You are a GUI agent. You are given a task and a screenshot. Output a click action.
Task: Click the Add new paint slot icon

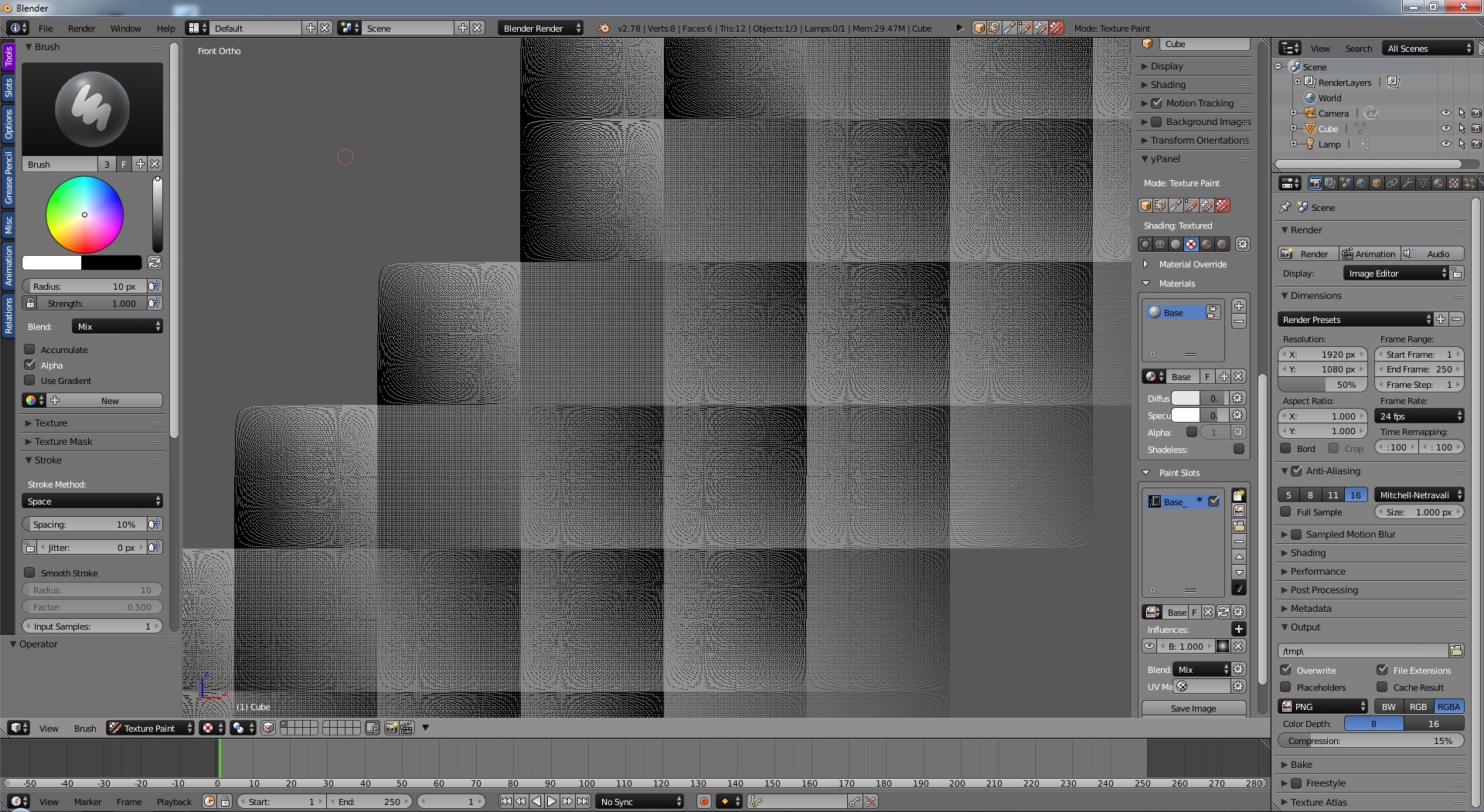1238,495
